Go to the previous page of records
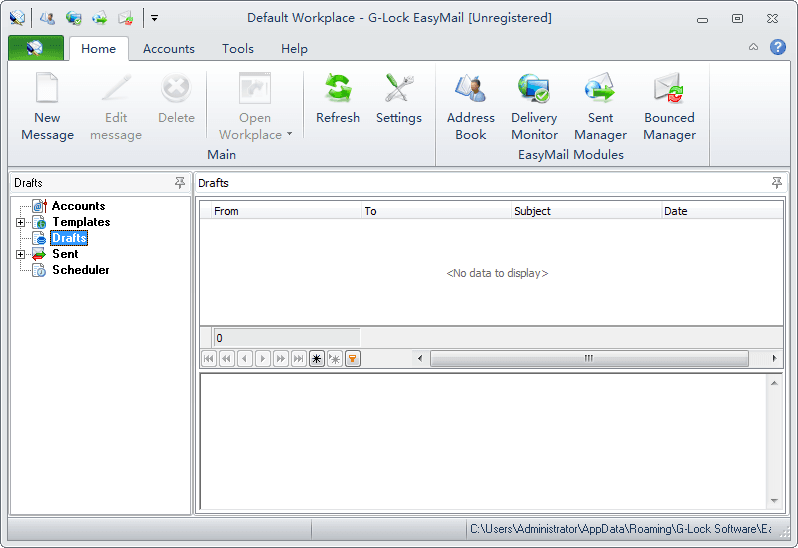The image size is (798, 548). click(226, 359)
